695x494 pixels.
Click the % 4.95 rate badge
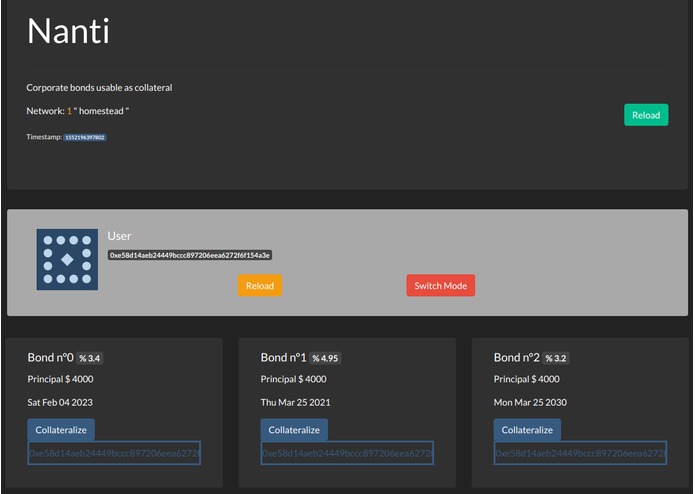click(x=325, y=358)
